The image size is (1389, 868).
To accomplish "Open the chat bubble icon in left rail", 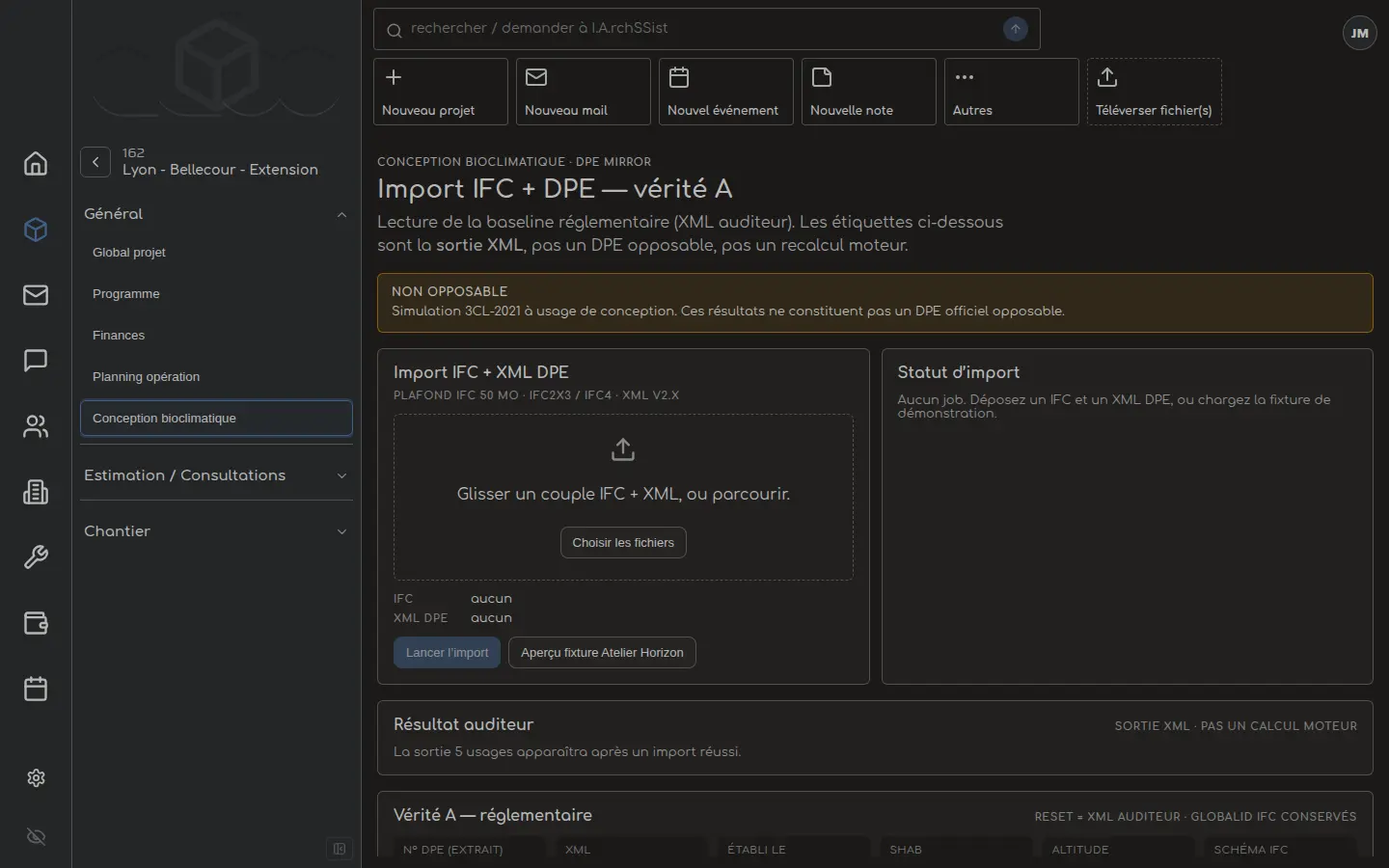I will pyautogui.click(x=36, y=361).
